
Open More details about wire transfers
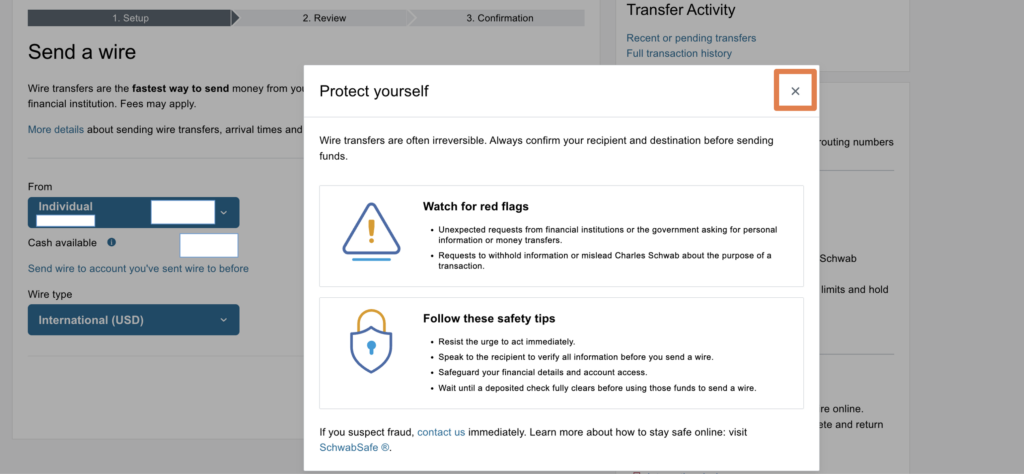[x=55, y=129]
